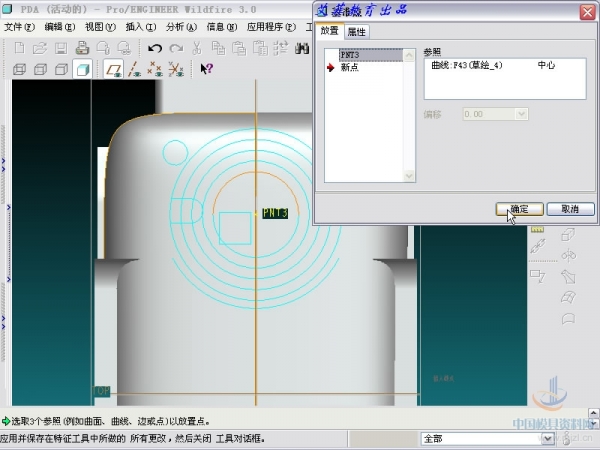This screenshot has width=600, height=450.
Task: Close the datum point dialog
Action: (x=587, y=12)
